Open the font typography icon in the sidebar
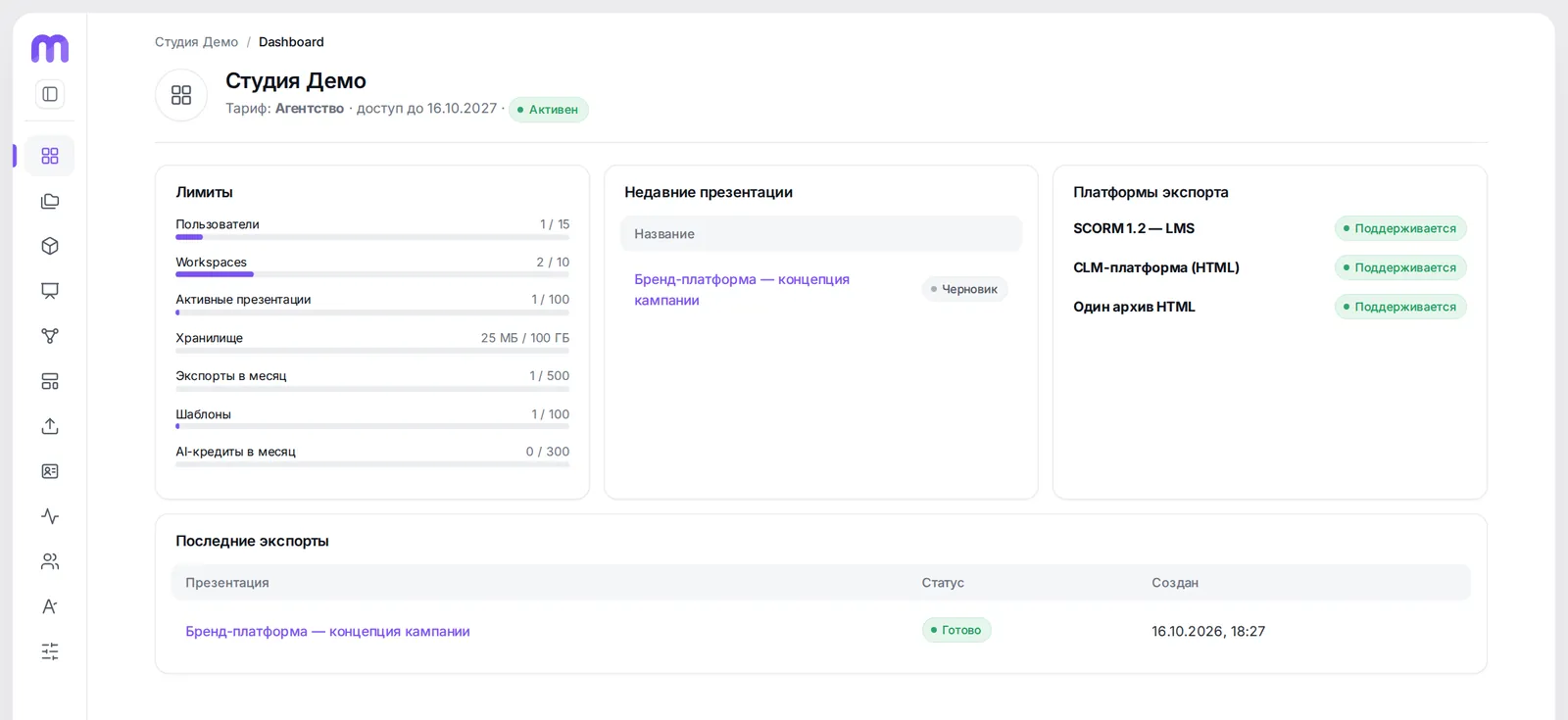Image resolution: width=1568 pixels, height=720 pixels. click(x=50, y=606)
